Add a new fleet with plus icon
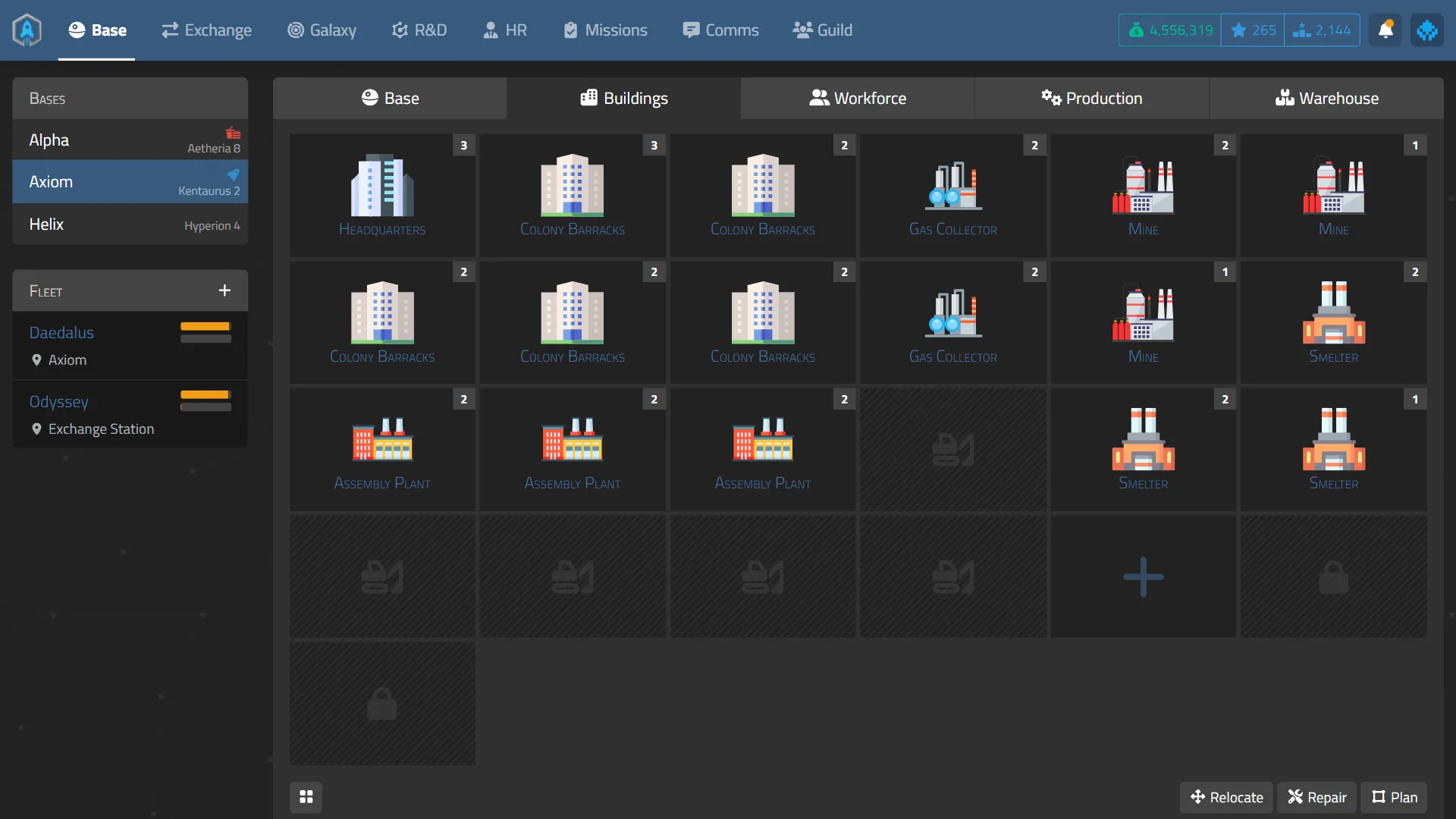This screenshot has width=1456, height=819. 224,290
